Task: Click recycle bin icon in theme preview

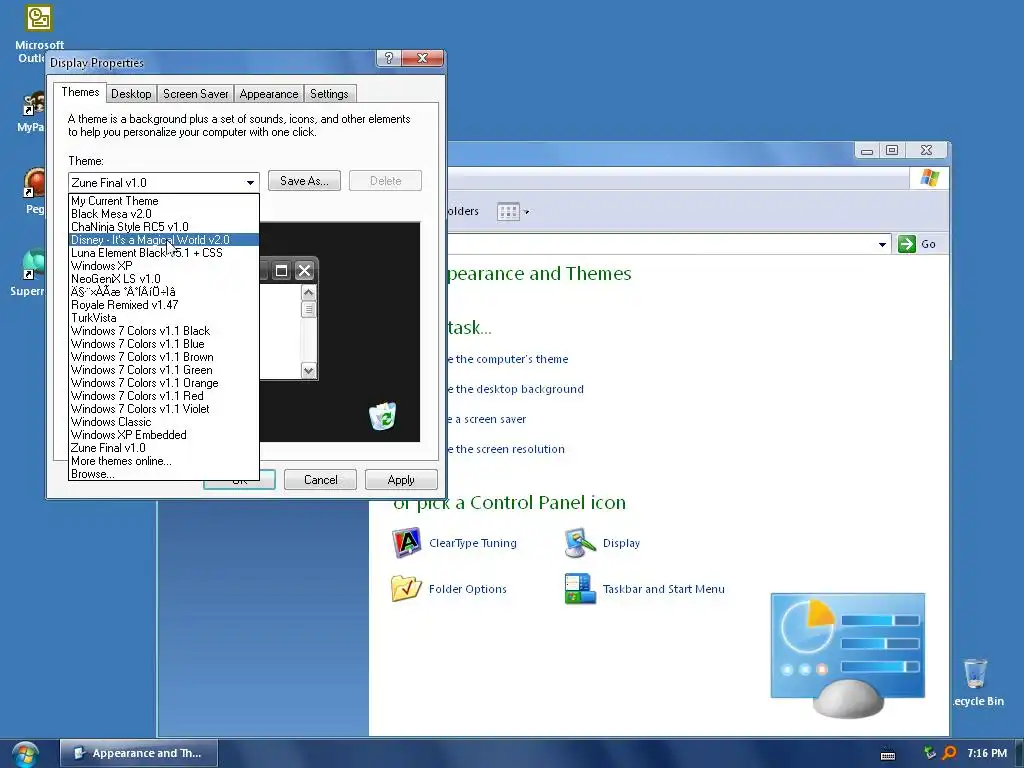Action: point(383,416)
